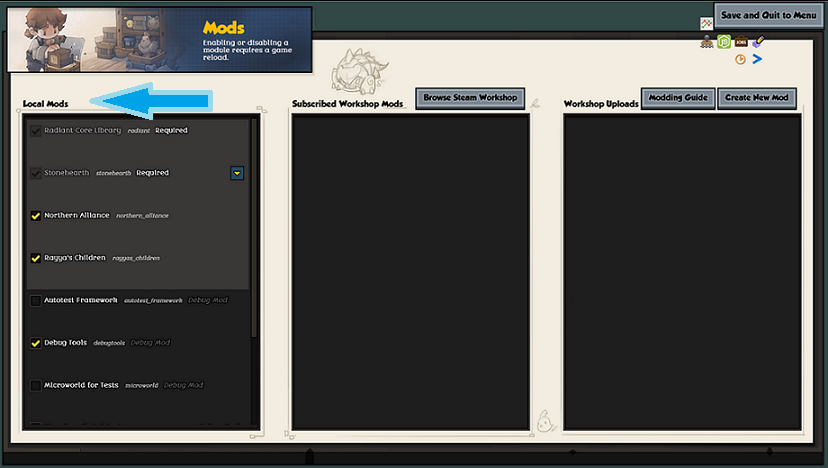The width and height of the screenshot is (828, 468).
Task: Click the empty Workshop Uploads list
Action: 682,272
